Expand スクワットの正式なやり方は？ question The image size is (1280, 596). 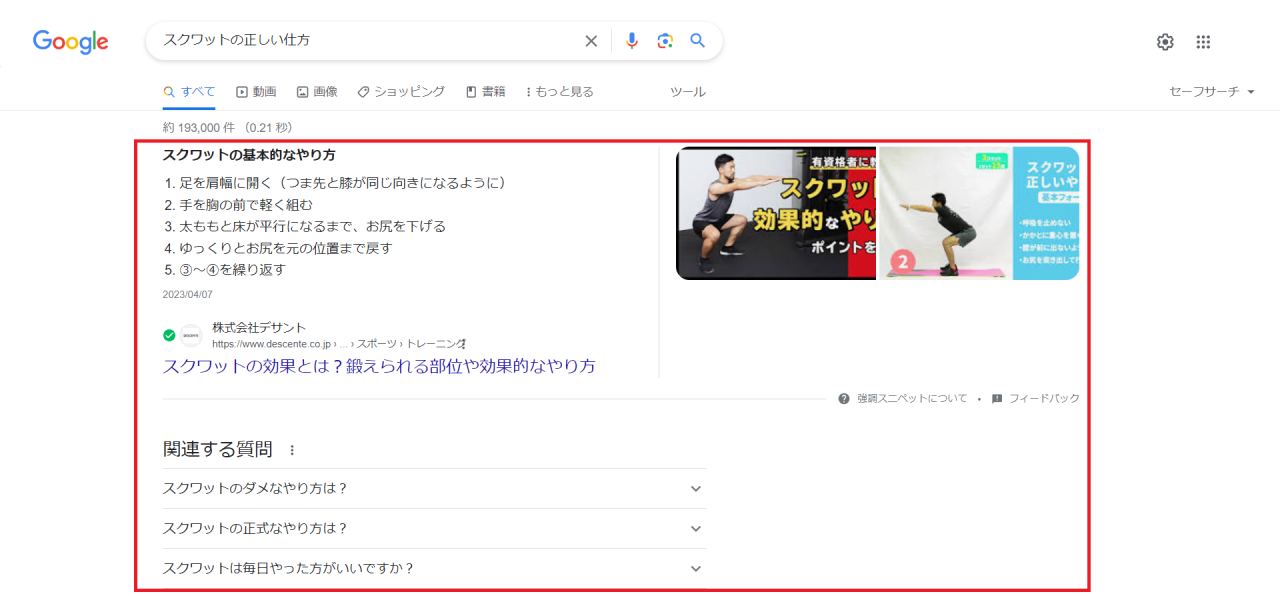[434, 528]
